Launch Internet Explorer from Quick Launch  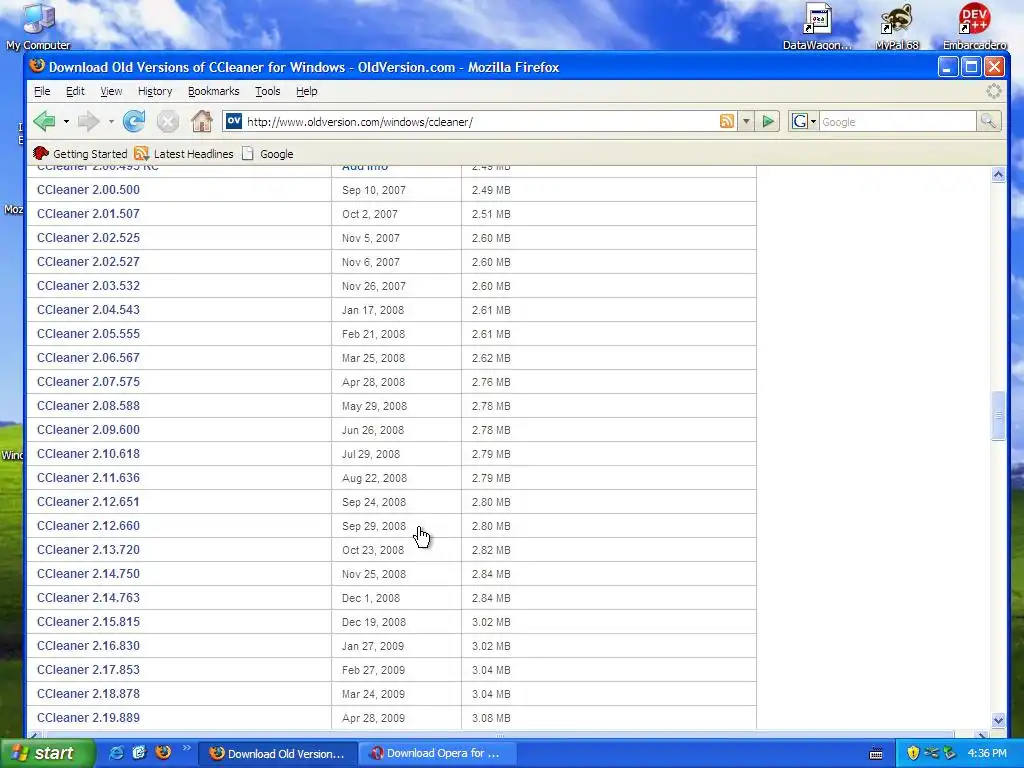pyautogui.click(x=116, y=753)
